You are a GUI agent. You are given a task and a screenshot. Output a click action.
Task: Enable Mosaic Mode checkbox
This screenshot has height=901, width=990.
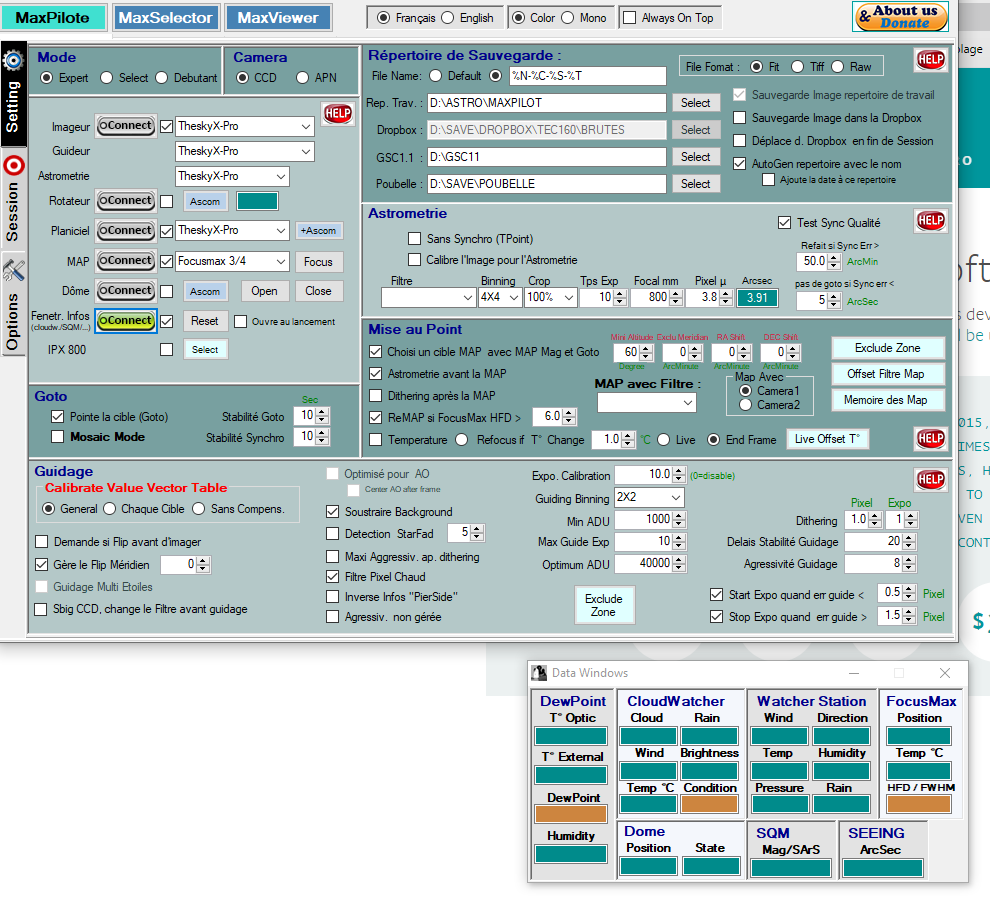[57, 436]
